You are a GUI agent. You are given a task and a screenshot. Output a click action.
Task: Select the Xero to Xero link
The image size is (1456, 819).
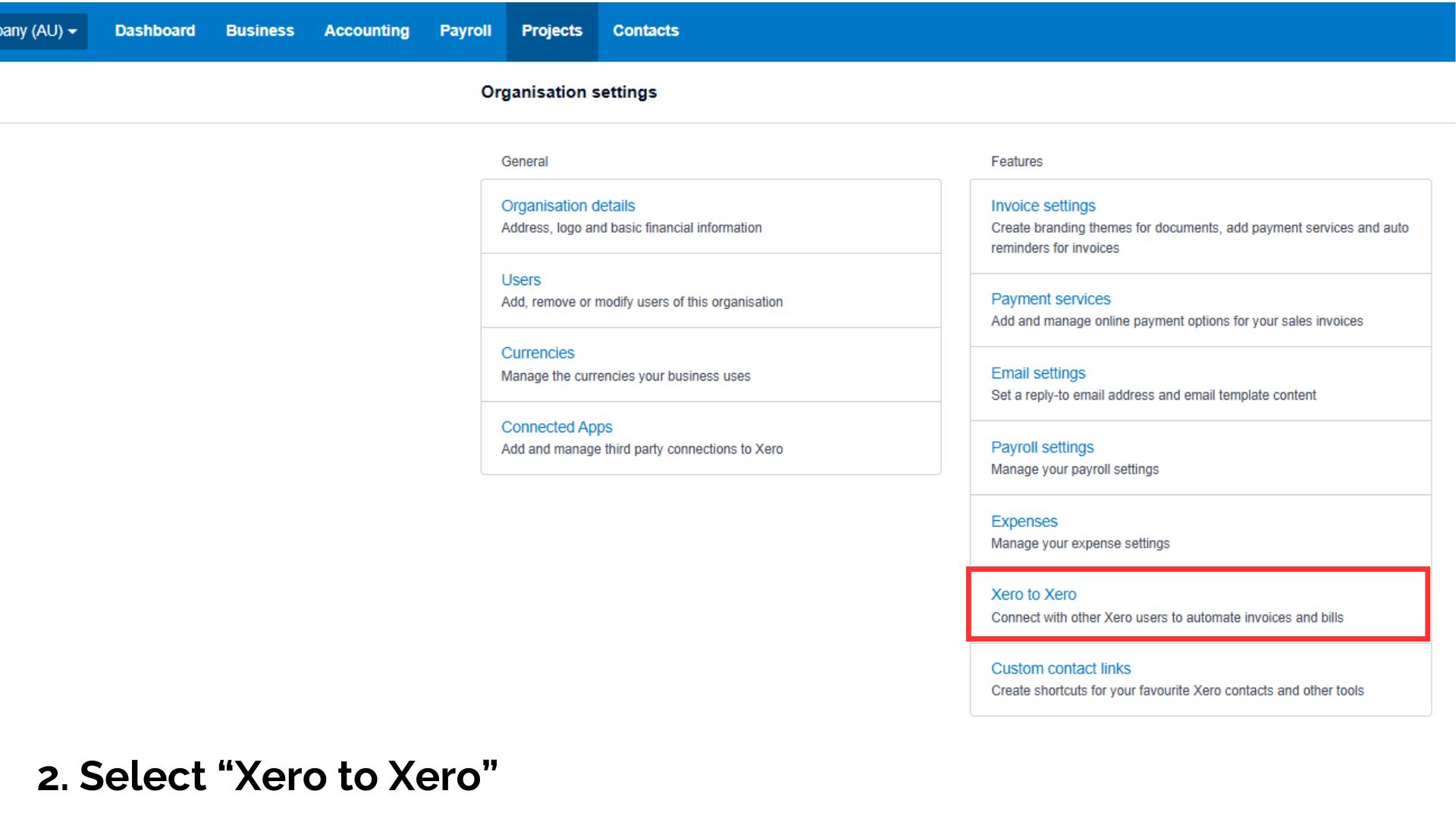tap(1033, 595)
